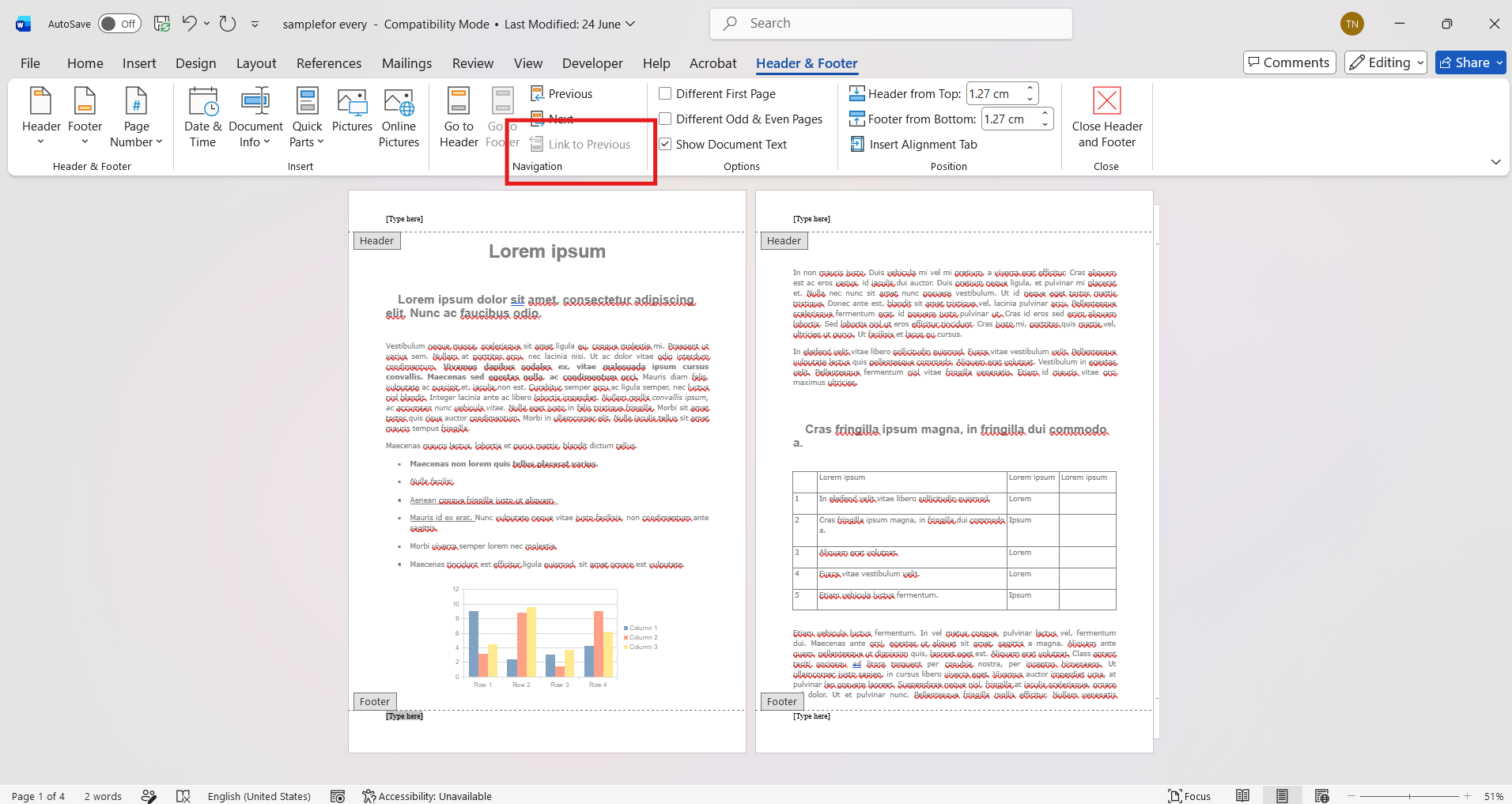Open the Header gallery in the ribbon
The height and width of the screenshot is (804, 1512).
41,116
